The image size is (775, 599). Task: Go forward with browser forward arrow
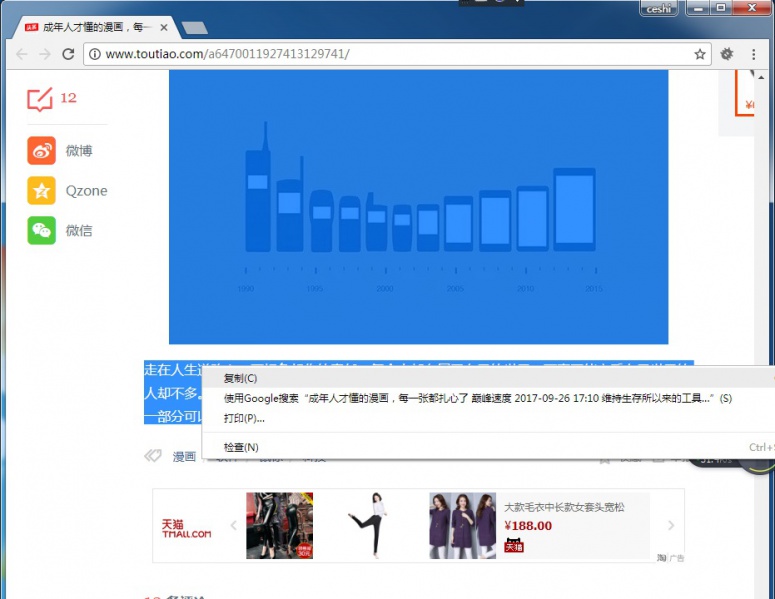tap(45, 54)
